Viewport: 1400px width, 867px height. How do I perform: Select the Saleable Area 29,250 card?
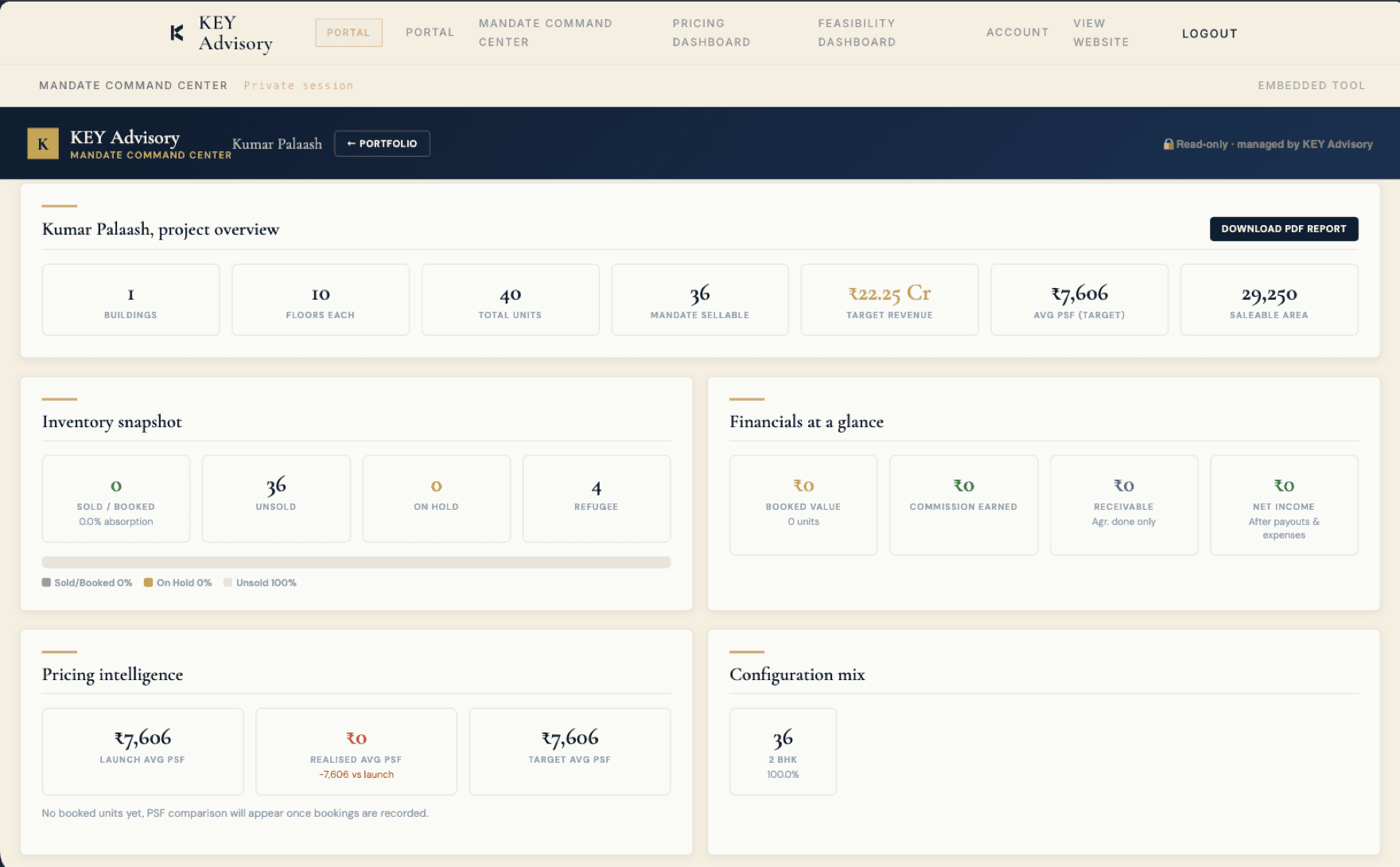coord(1270,300)
